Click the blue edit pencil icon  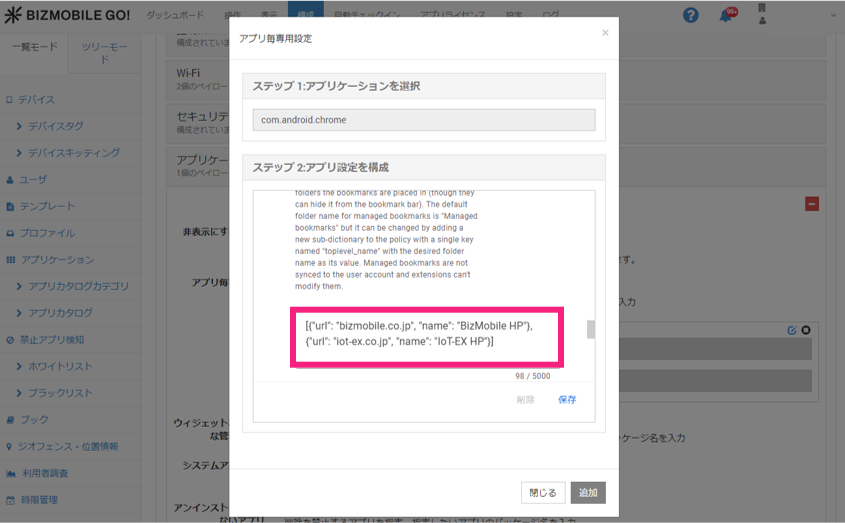click(x=792, y=330)
